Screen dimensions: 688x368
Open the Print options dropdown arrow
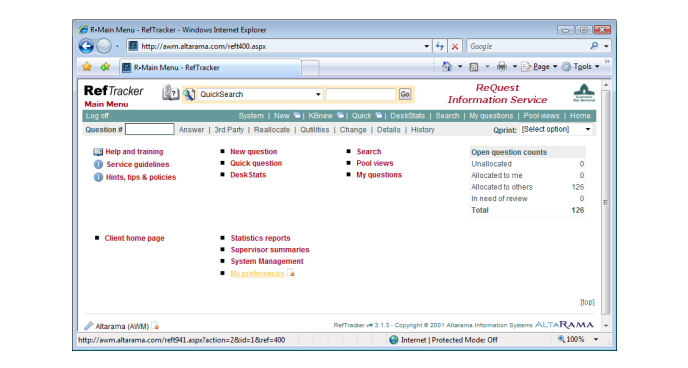click(x=515, y=67)
